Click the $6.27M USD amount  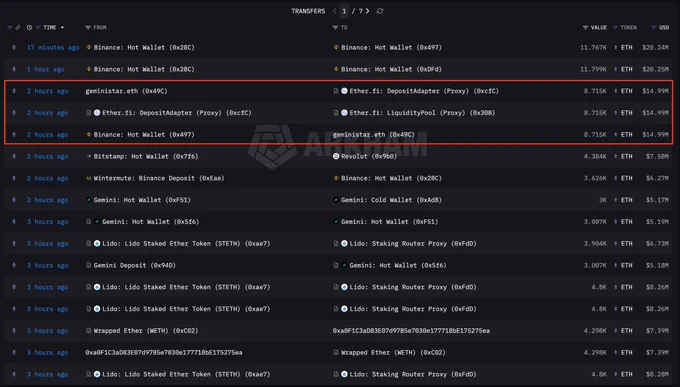tap(657, 178)
